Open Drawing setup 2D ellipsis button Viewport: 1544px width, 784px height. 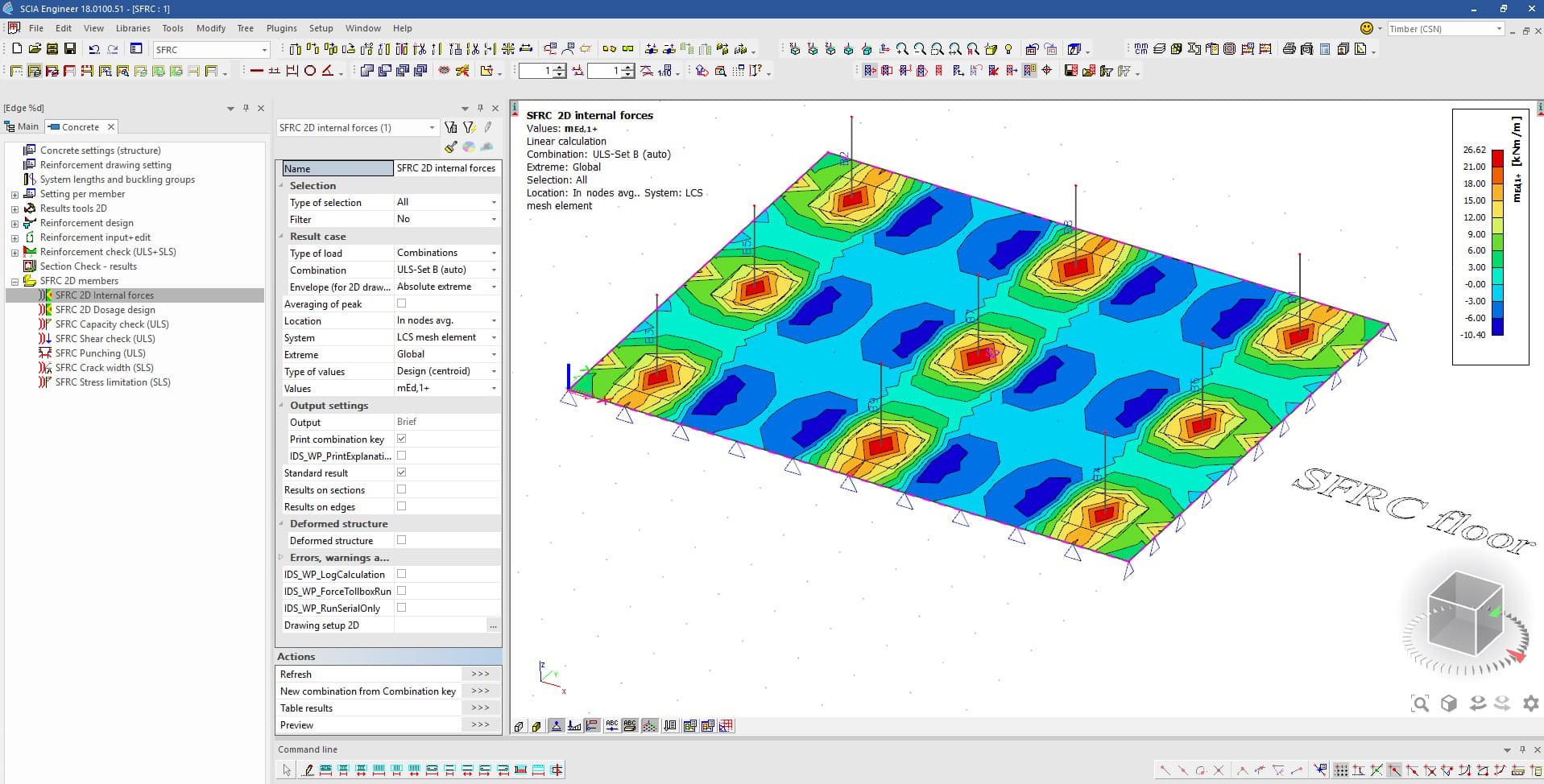coord(493,625)
